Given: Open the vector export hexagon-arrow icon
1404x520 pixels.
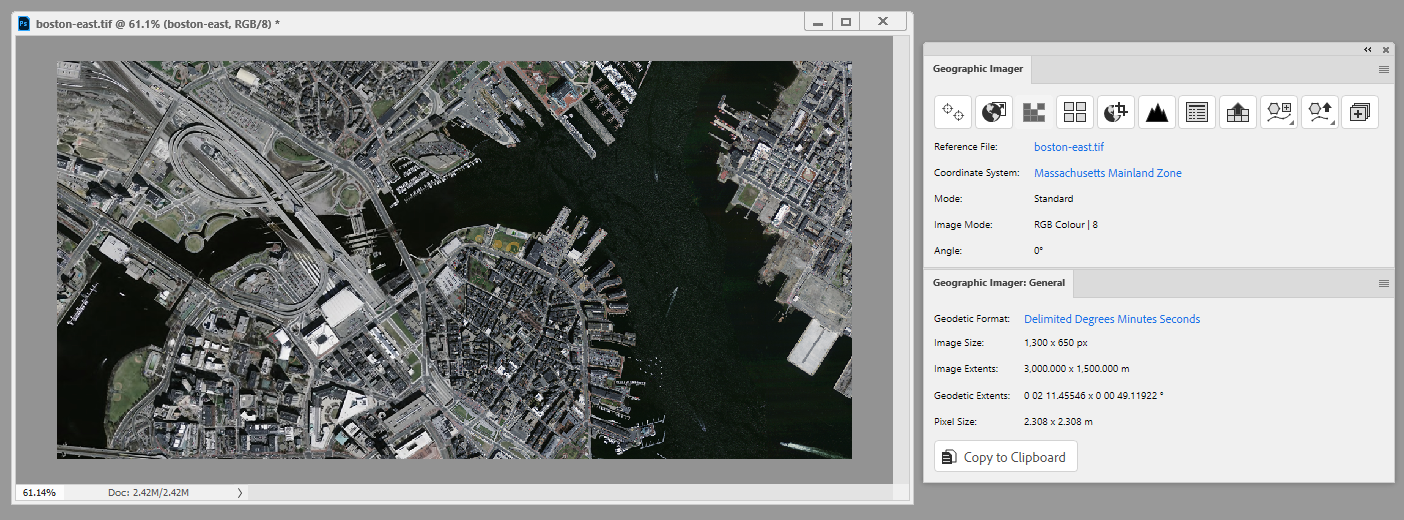Looking at the screenshot, I should (x=1320, y=112).
